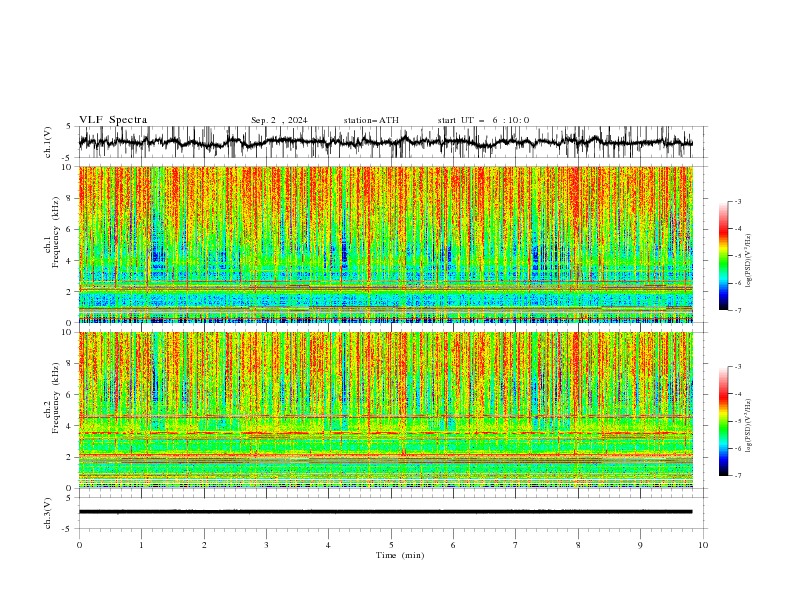Click the "-5" tick on ch.2 color bar
The height and width of the screenshot is (612, 792).
737,421
